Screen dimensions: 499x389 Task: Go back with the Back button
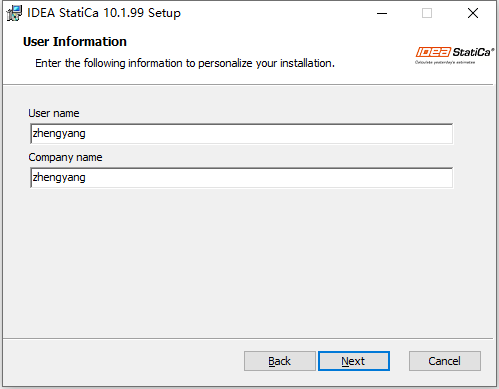pyautogui.click(x=280, y=361)
